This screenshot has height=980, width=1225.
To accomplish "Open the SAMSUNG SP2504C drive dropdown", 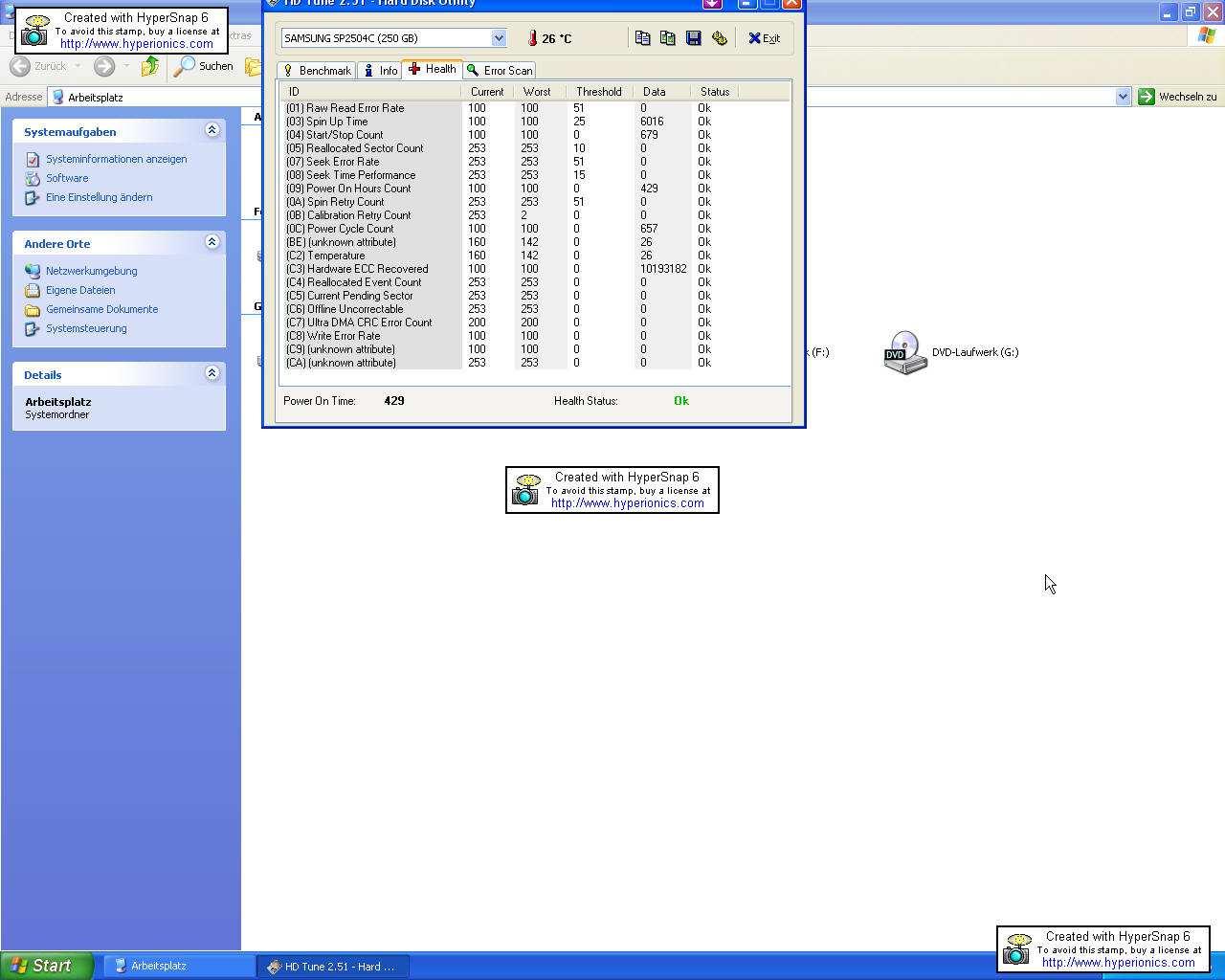I will [499, 38].
